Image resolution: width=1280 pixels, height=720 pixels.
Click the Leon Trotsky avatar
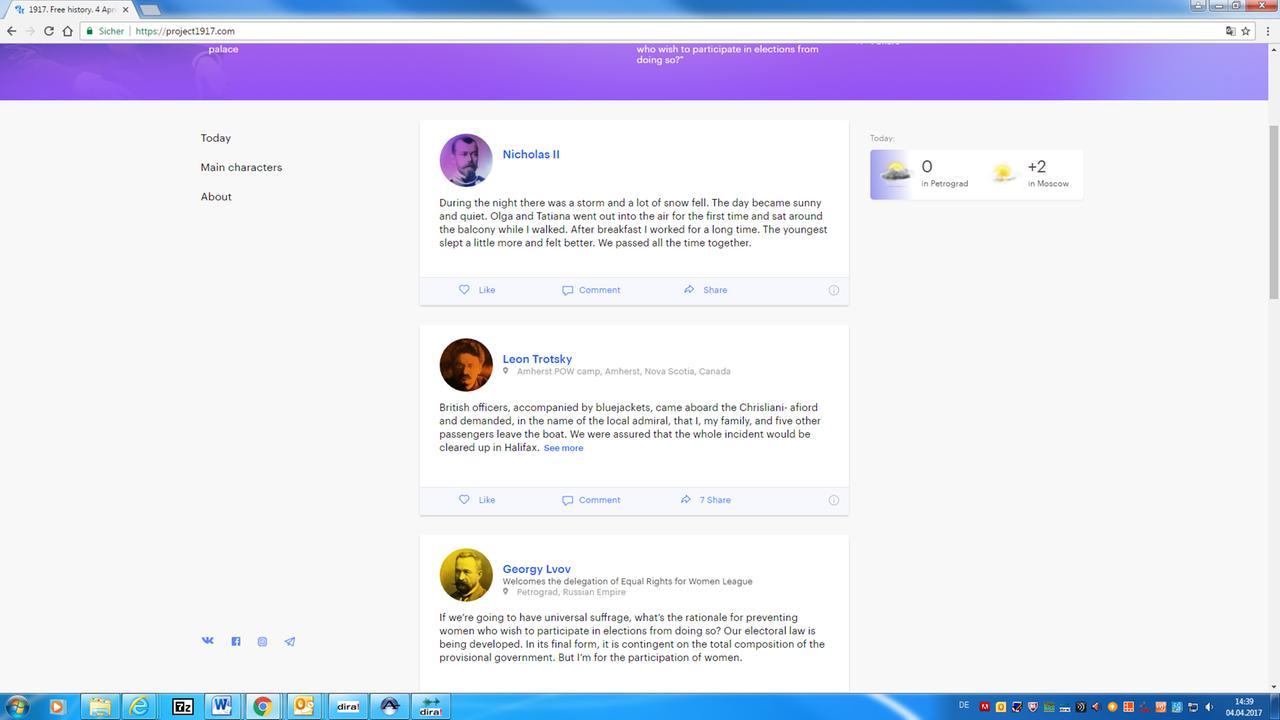(466, 365)
